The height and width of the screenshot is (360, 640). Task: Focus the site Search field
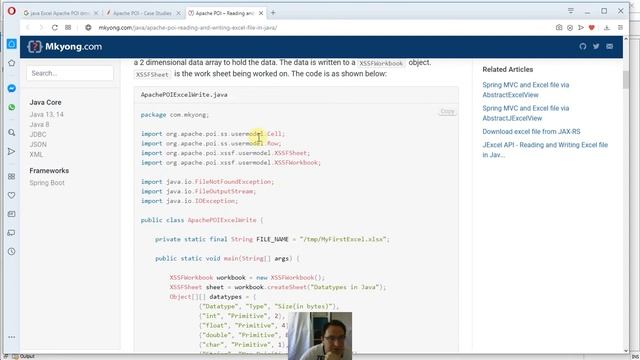click(x=70, y=73)
